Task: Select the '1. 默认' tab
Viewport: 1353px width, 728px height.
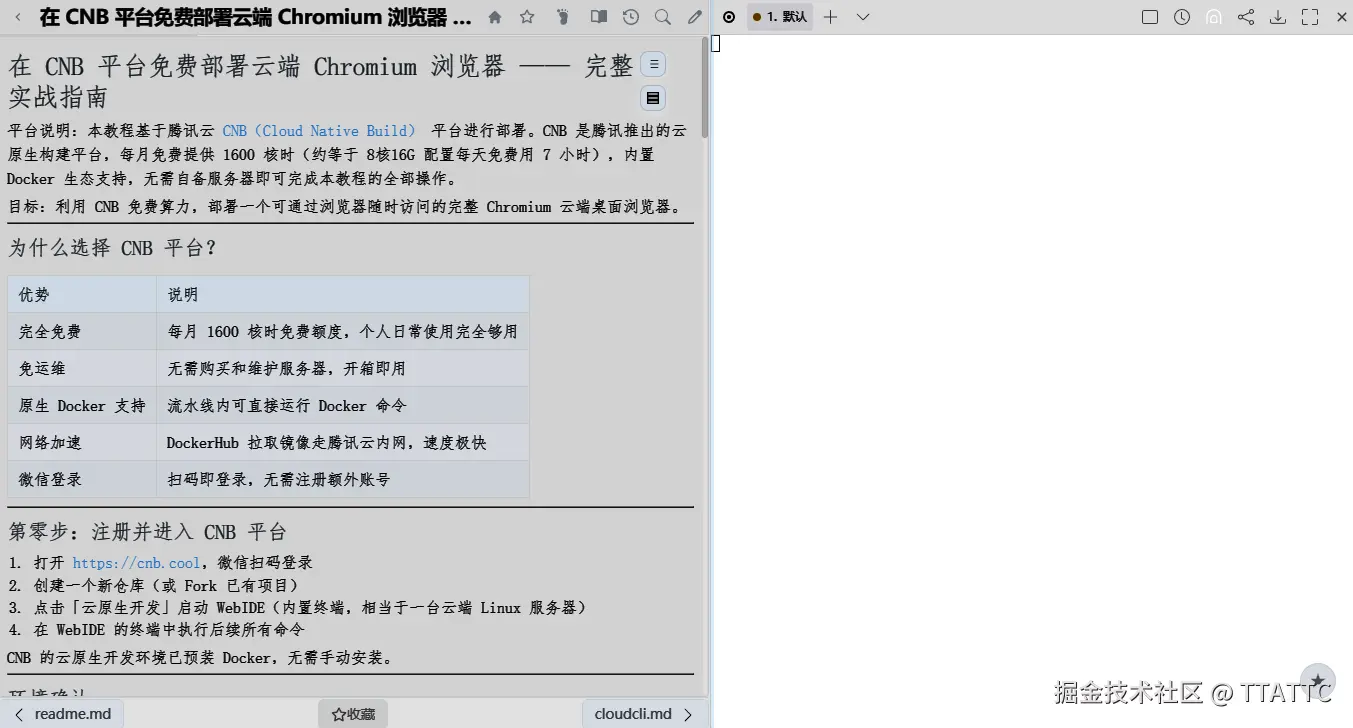Action: pyautogui.click(x=780, y=17)
